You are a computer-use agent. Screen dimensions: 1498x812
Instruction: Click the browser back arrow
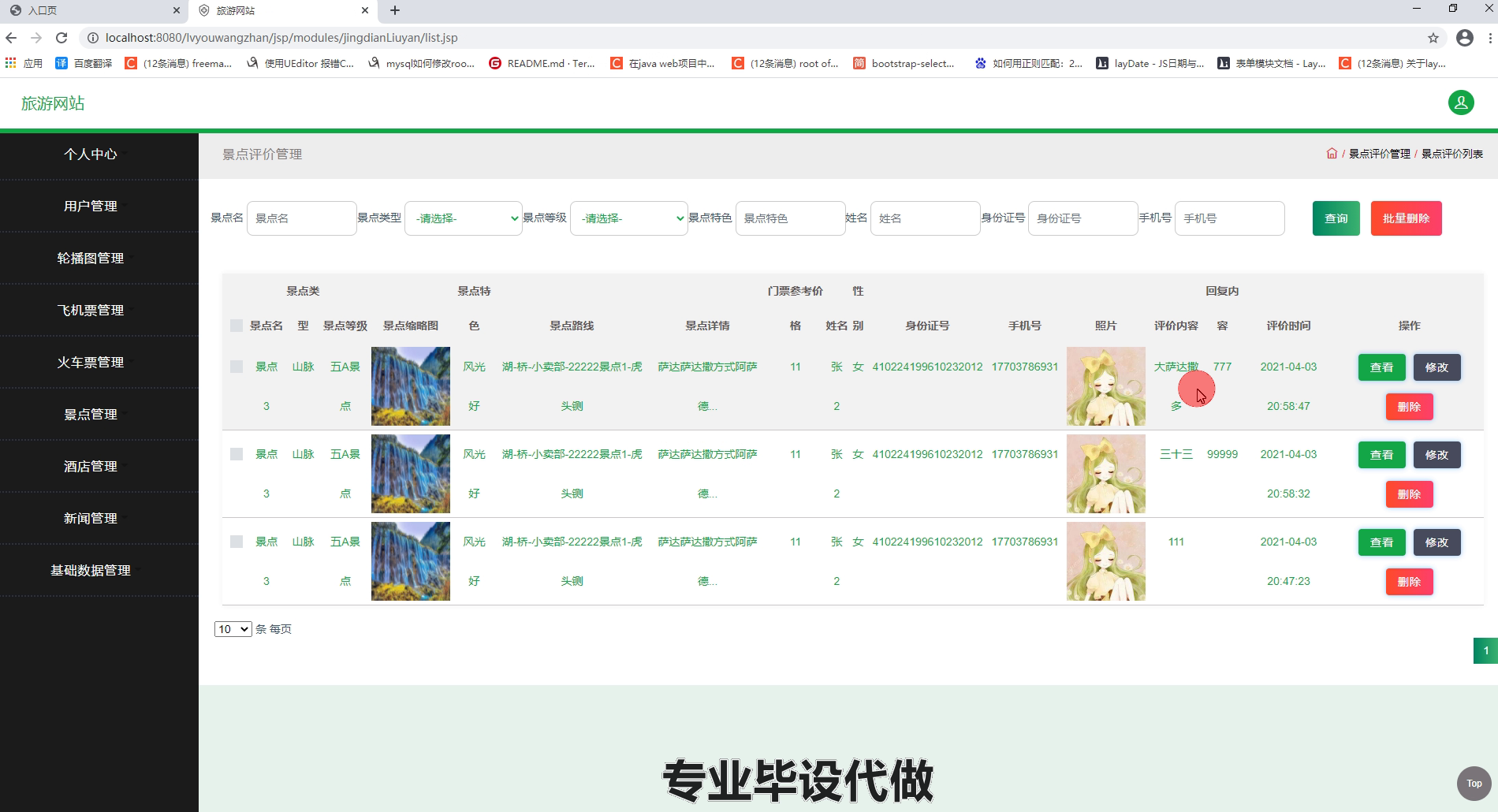click(x=11, y=38)
